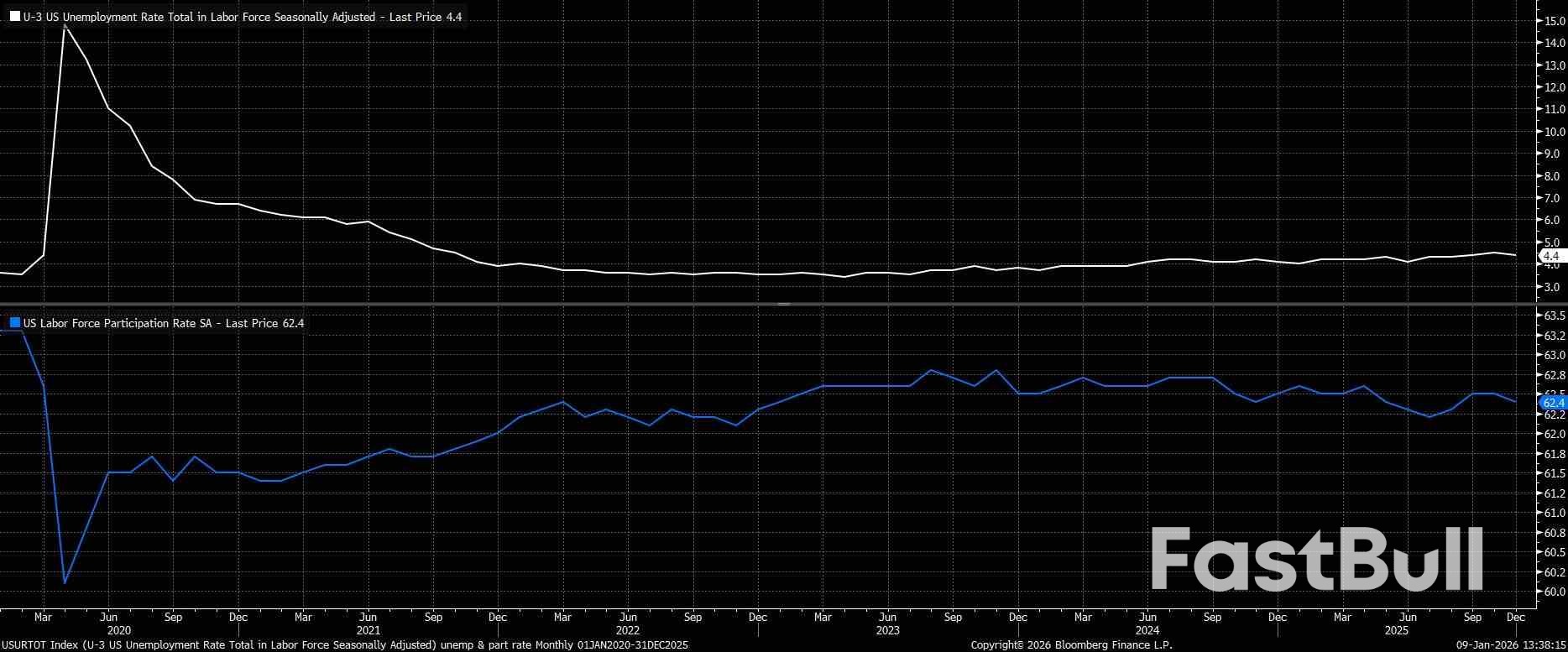Screen dimensions: 1568x652
Task: Click the divider handle between the two chart panes
Action: coord(783,303)
